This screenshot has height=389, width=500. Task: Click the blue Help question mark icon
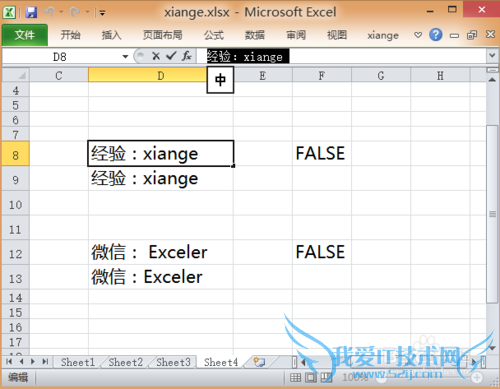pyautogui.click(x=436, y=35)
